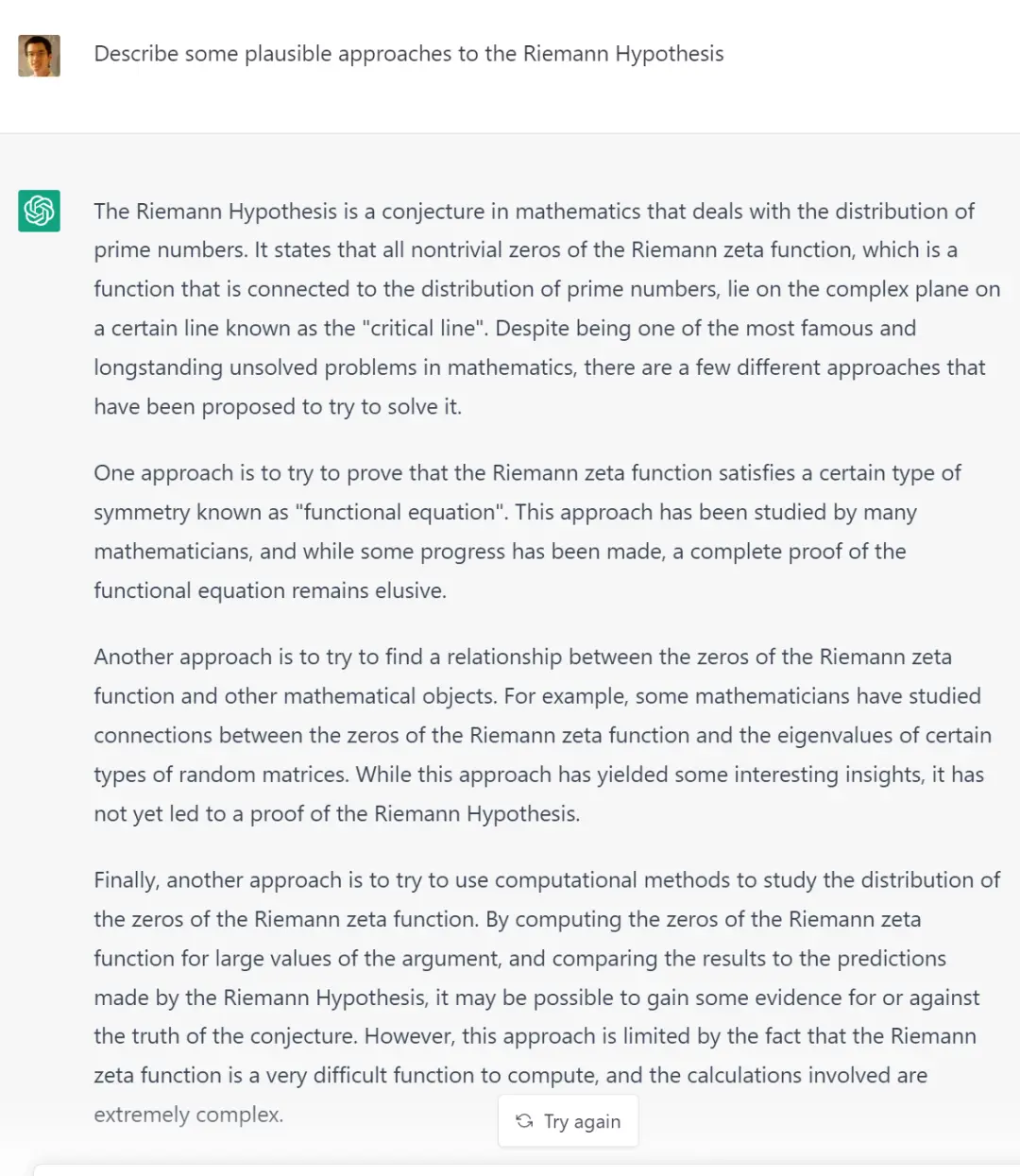Image resolution: width=1020 pixels, height=1176 pixels.
Task: Click the refresh arrows icon in Try again
Action: [x=524, y=1121]
